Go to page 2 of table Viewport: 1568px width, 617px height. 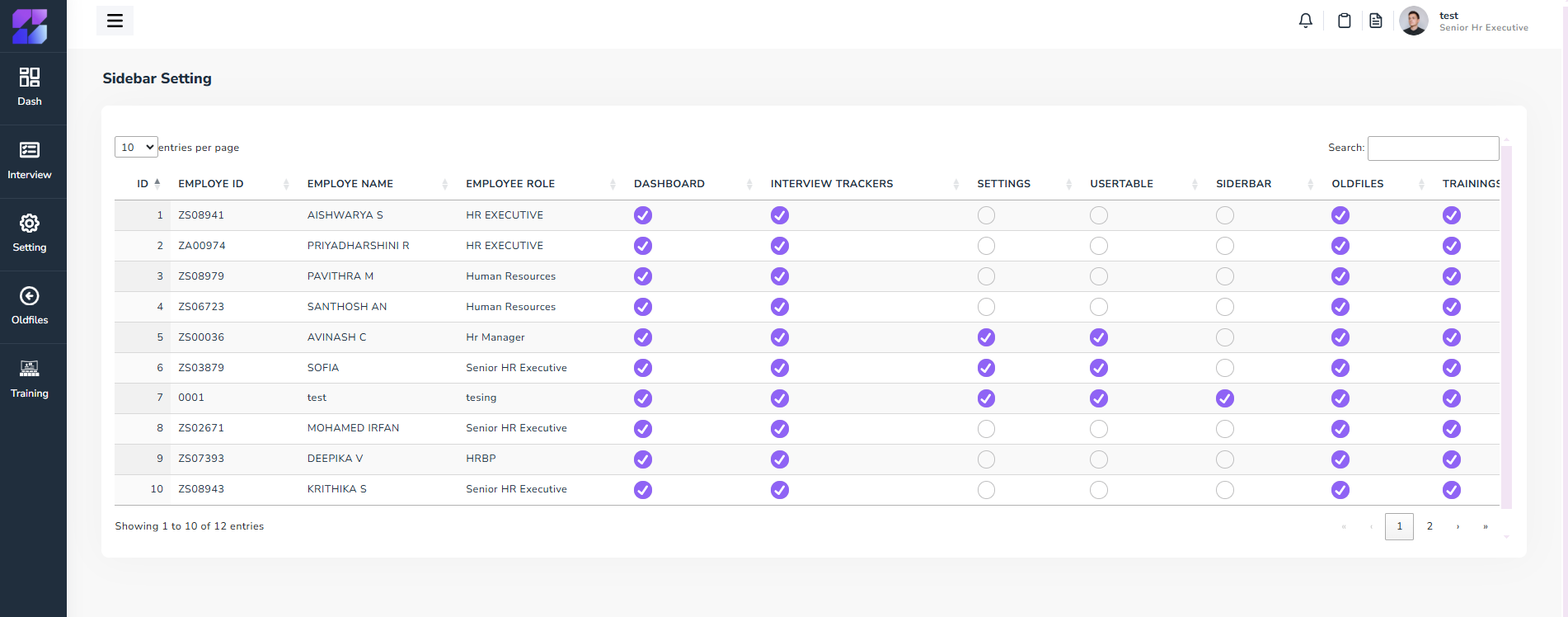click(1430, 526)
